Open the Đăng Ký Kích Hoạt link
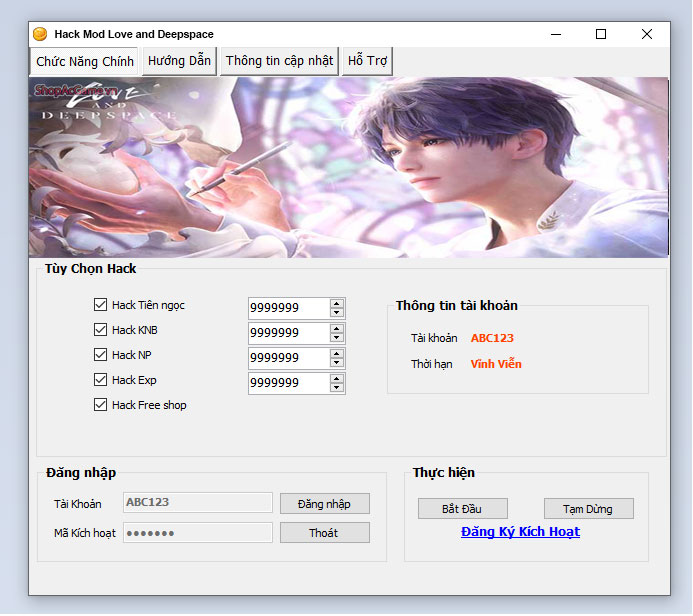This screenshot has width=693, height=616. click(x=520, y=532)
